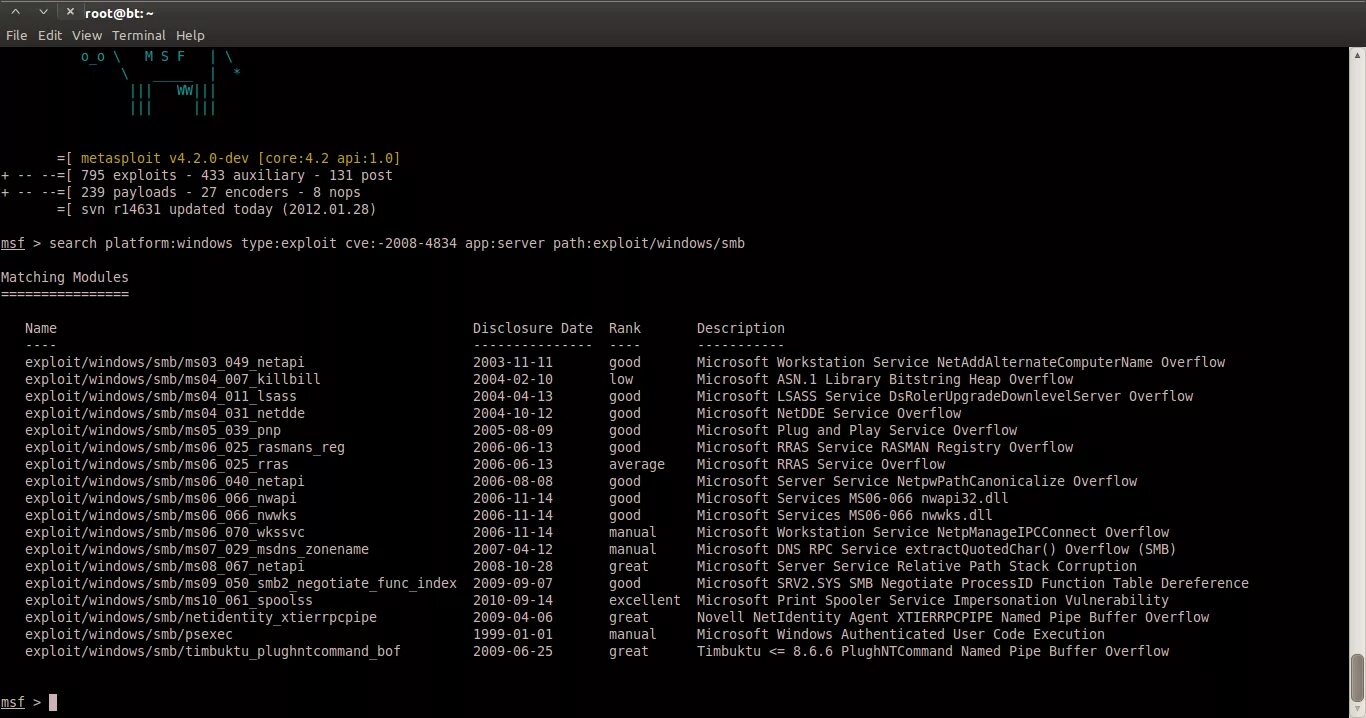
Task: Click disclosure date 1999-01-01
Action: [x=513, y=634]
